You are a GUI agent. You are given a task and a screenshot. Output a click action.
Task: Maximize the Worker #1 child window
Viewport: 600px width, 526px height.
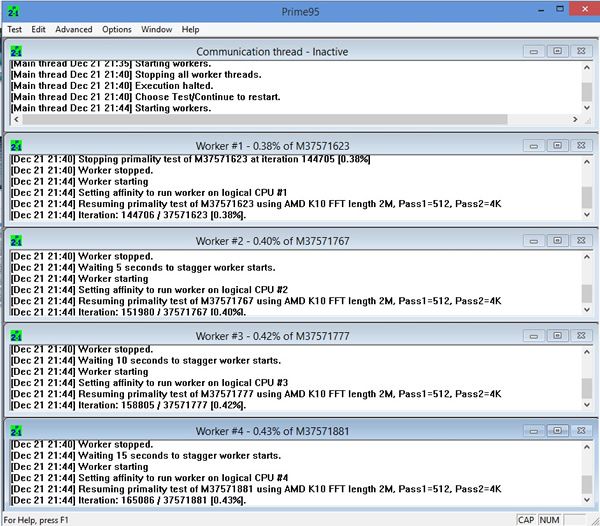558,146
